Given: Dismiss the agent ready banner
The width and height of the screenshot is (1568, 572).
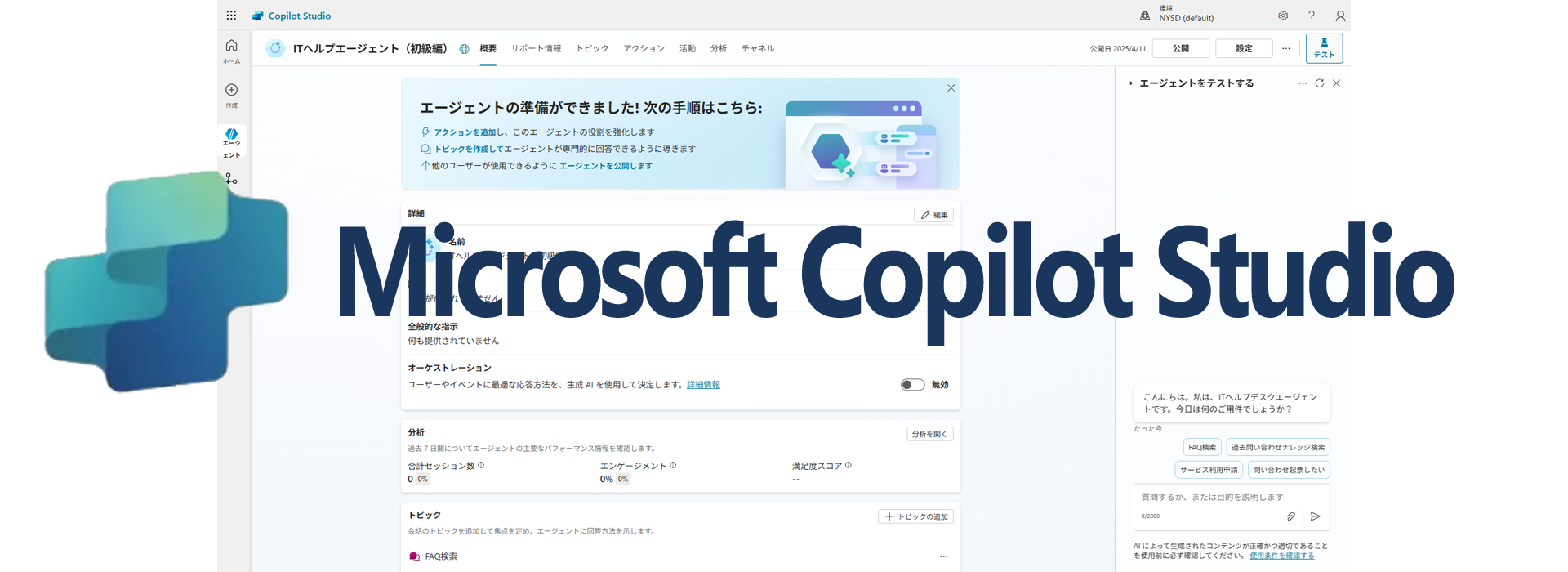Looking at the screenshot, I should (951, 88).
